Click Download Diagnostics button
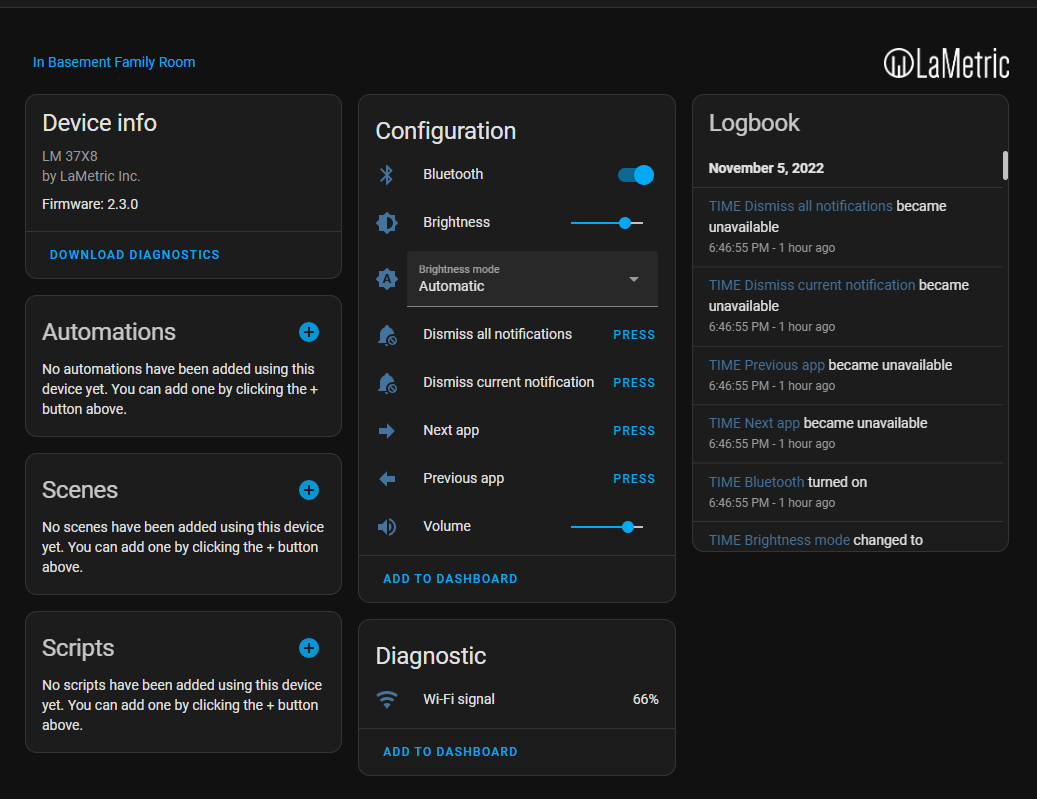This screenshot has height=799, width=1037. coord(134,255)
